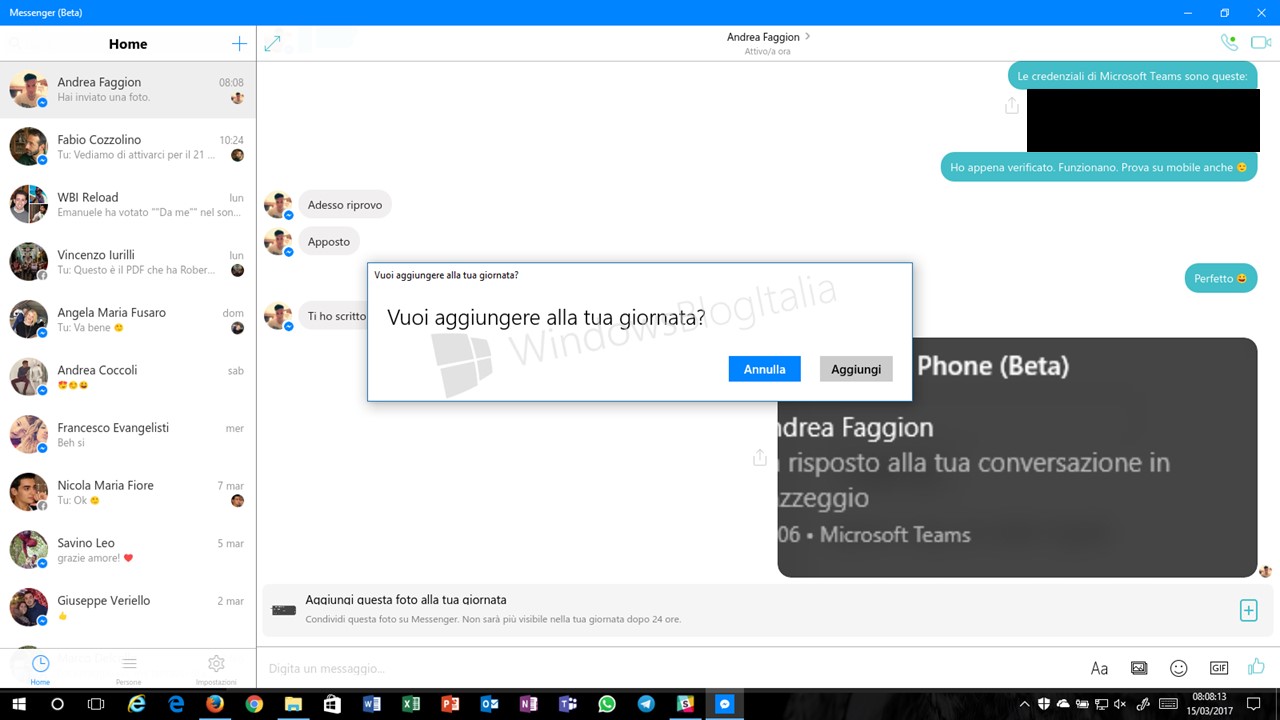Viewport: 1280px width, 720px height.
Task: Open the photo gallery picker
Action: coord(1139,668)
